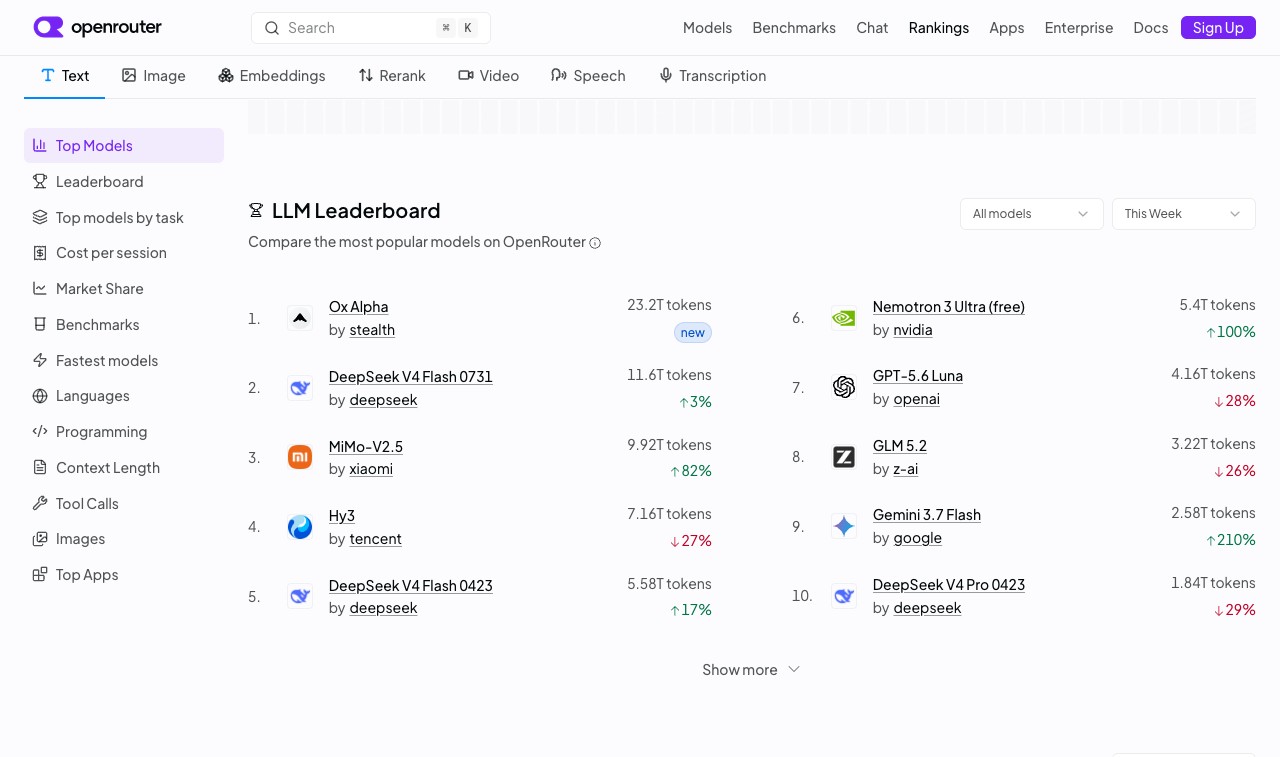Click the Xiaomi logo beside MiMo-V2.5
The height and width of the screenshot is (757, 1280).
300,457
